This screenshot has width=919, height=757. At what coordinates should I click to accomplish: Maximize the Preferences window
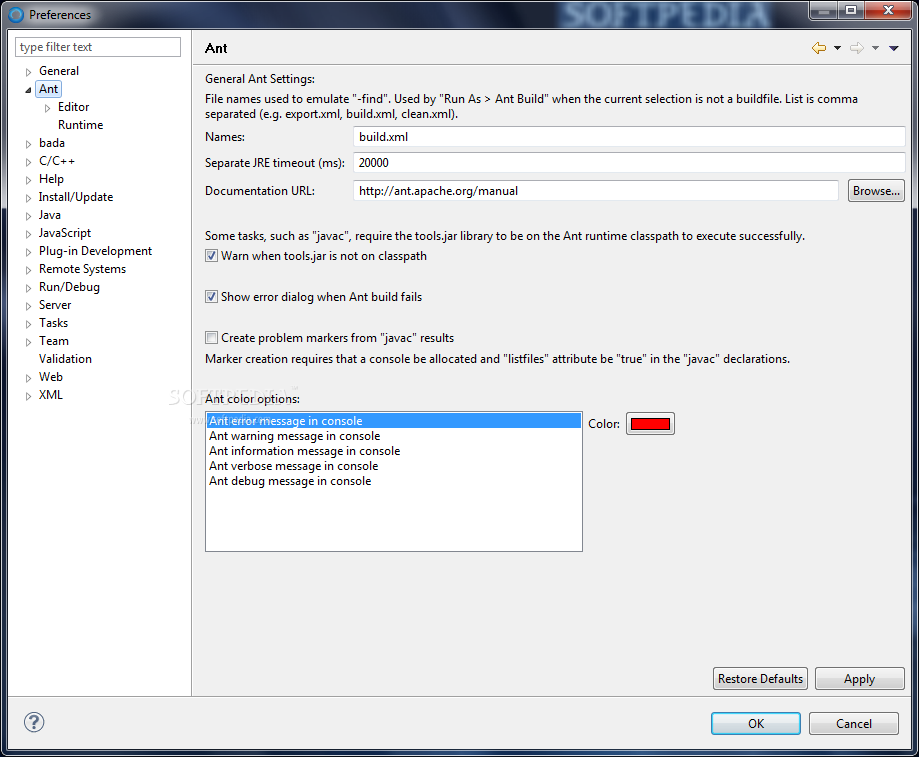[x=851, y=10]
